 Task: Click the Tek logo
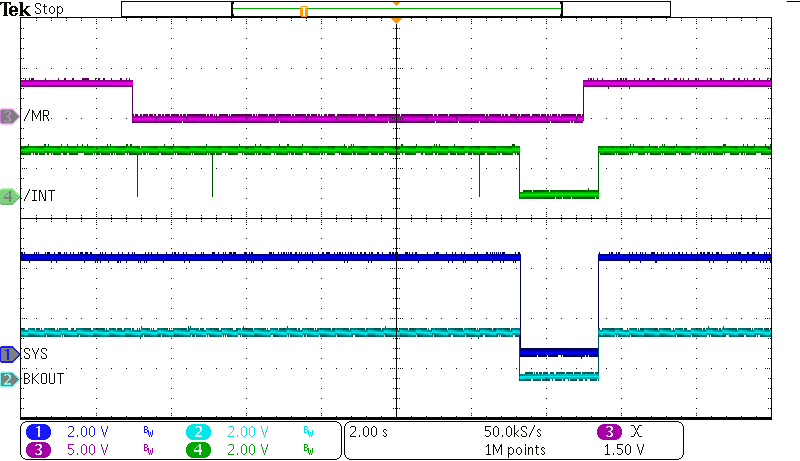point(16,9)
